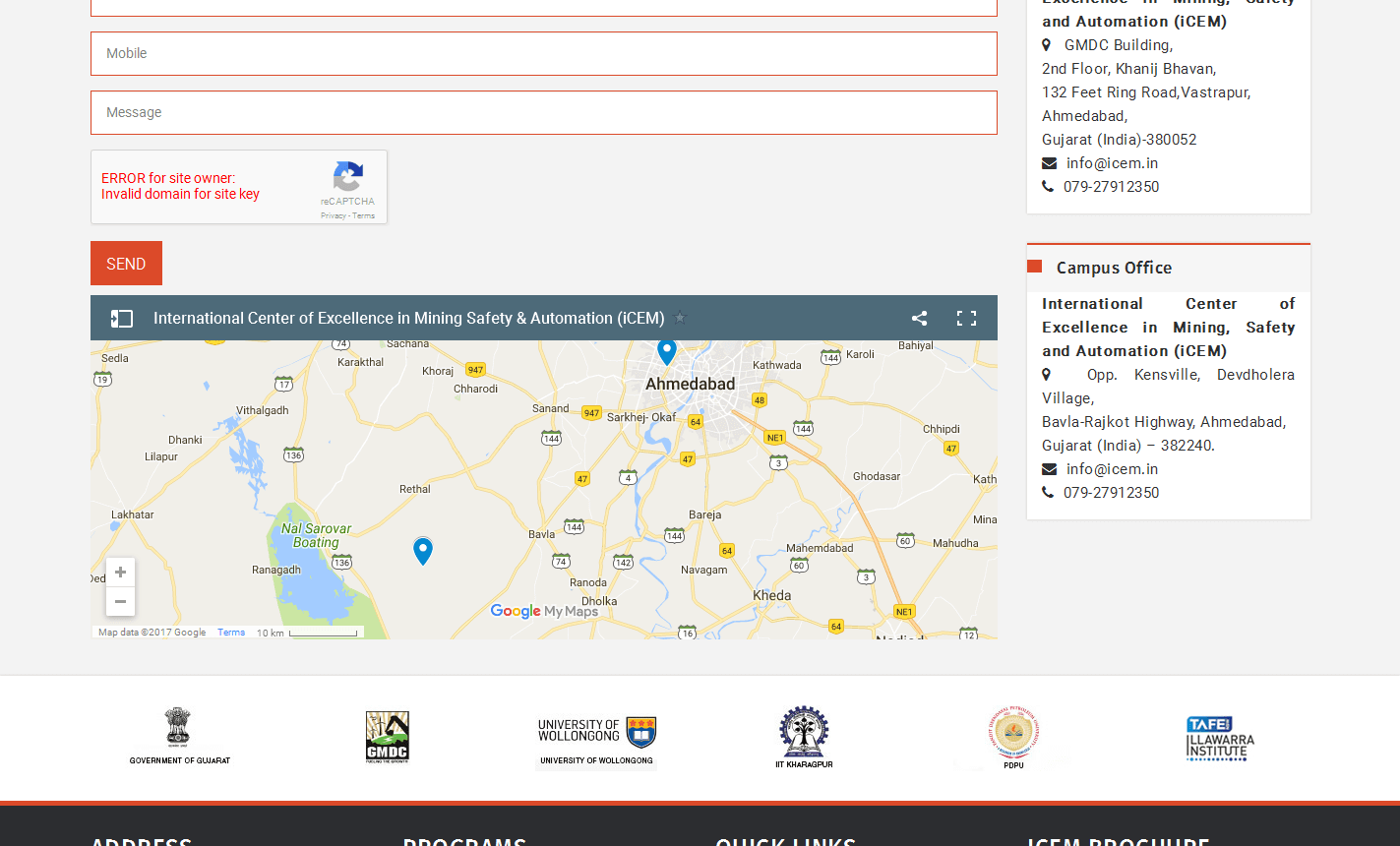Click the Vithalgadh label on the map
Screen dimensions: 1400x846
263,410
